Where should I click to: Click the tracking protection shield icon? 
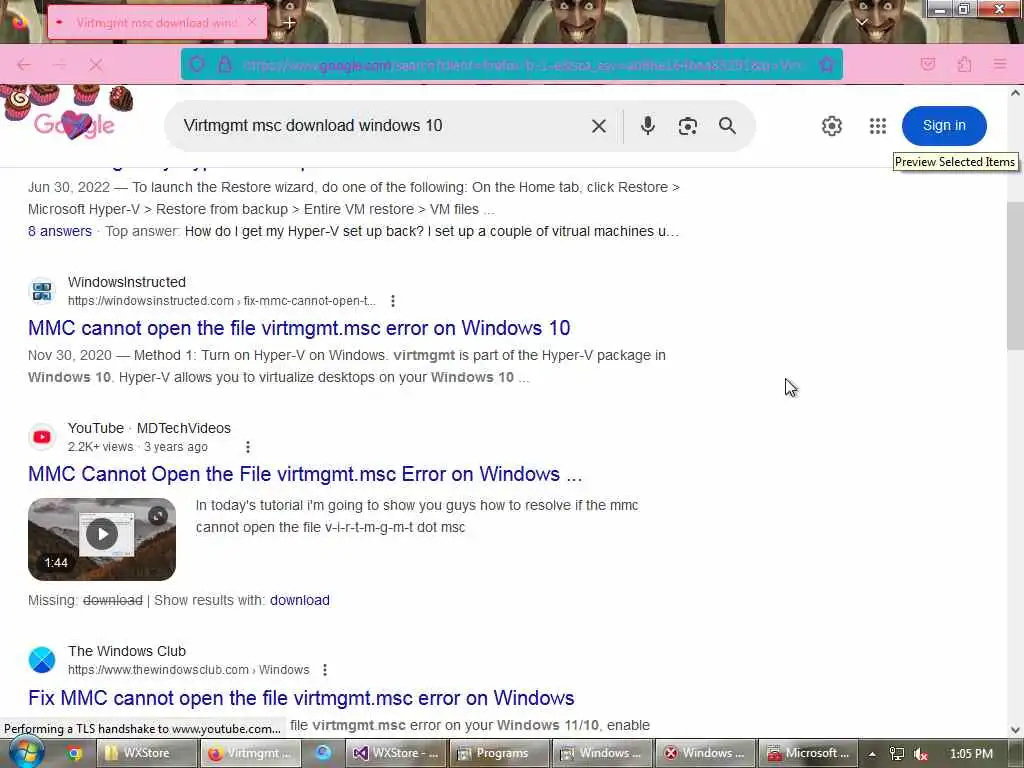coord(197,65)
